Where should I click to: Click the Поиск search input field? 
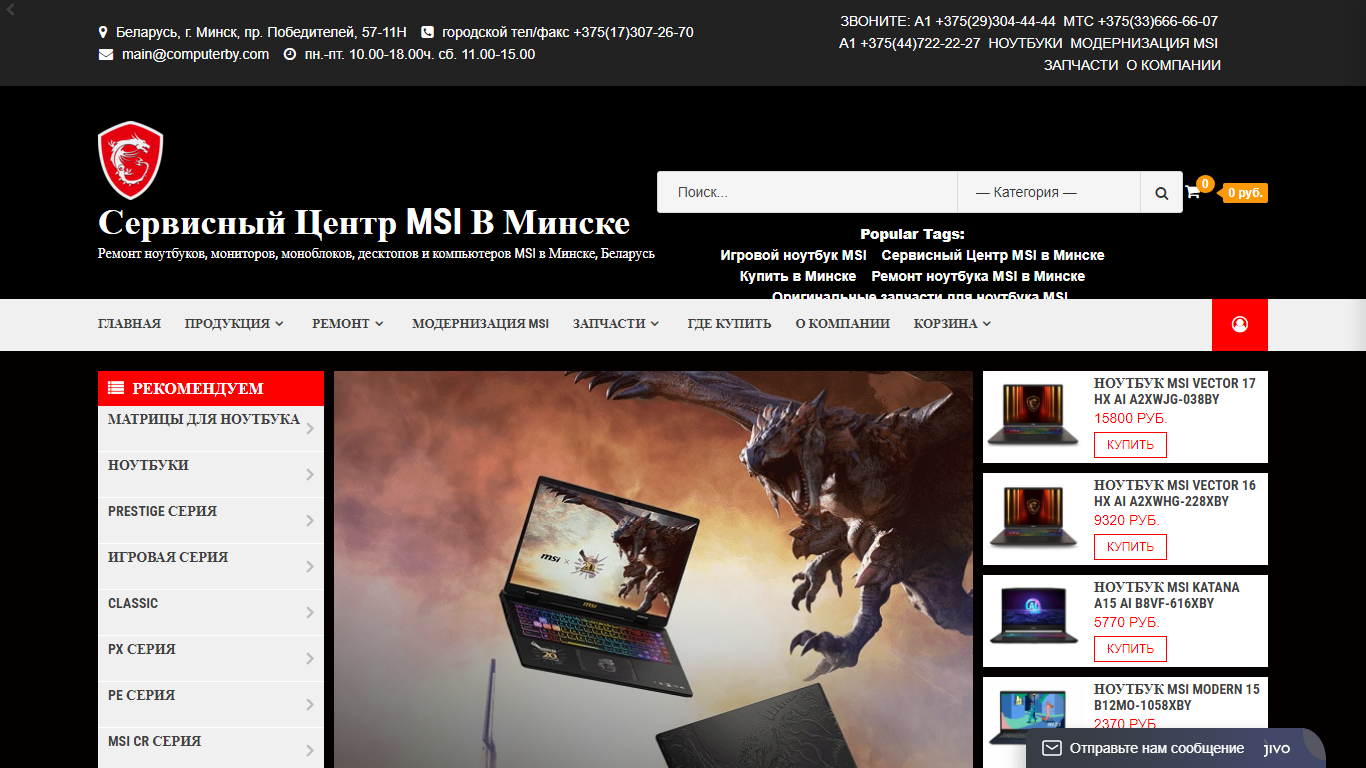807,193
